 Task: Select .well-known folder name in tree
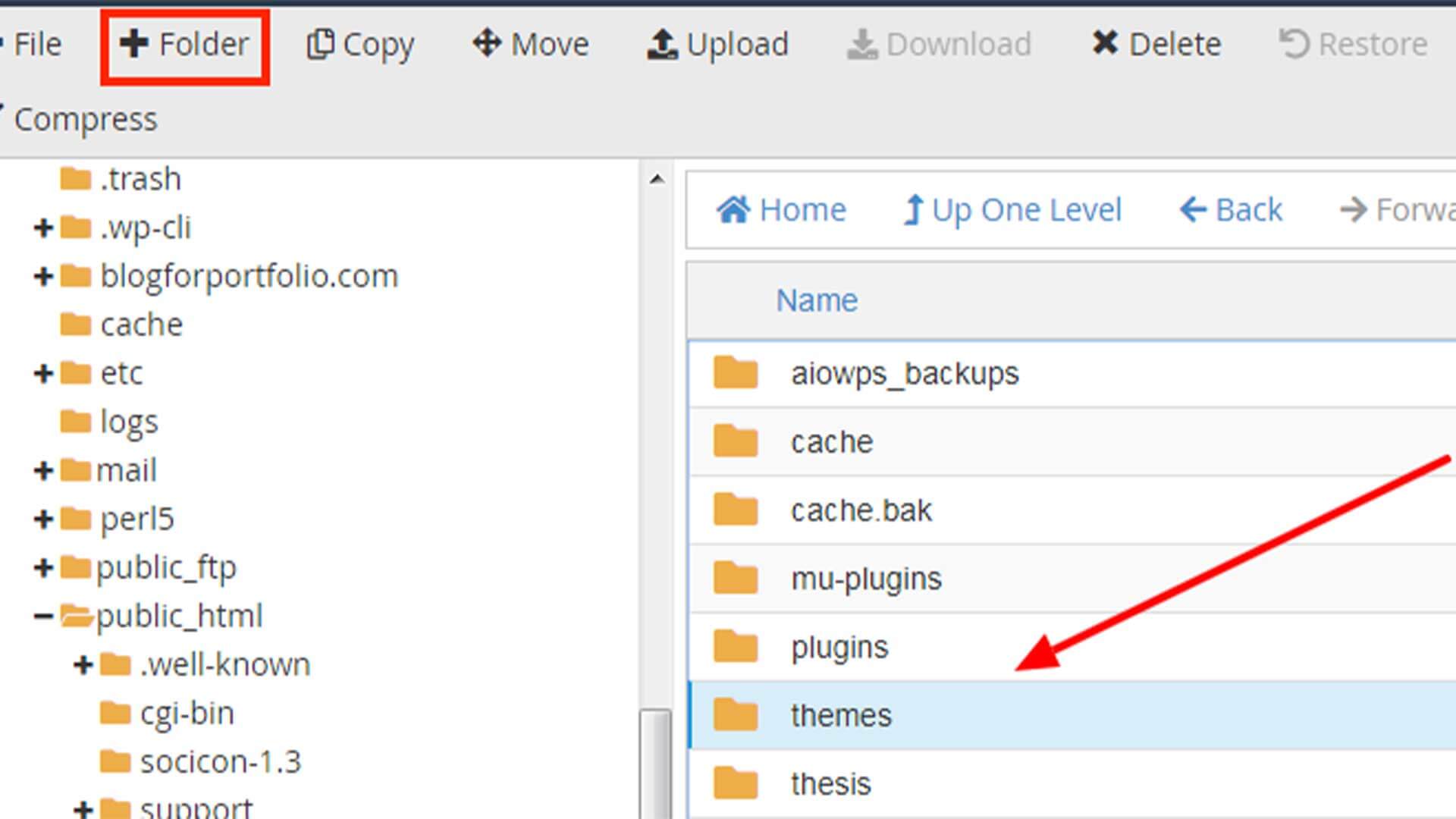click(x=225, y=665)
